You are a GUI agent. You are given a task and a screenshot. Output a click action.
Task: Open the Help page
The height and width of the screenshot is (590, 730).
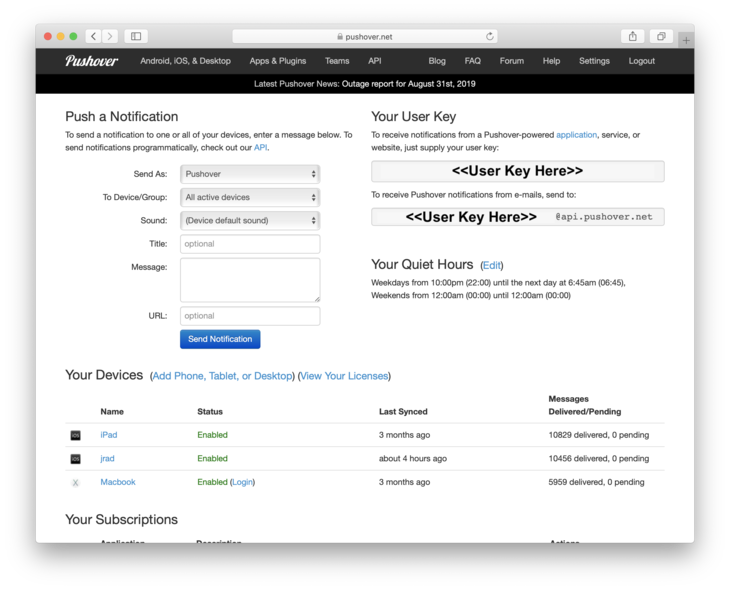(551, 61)
